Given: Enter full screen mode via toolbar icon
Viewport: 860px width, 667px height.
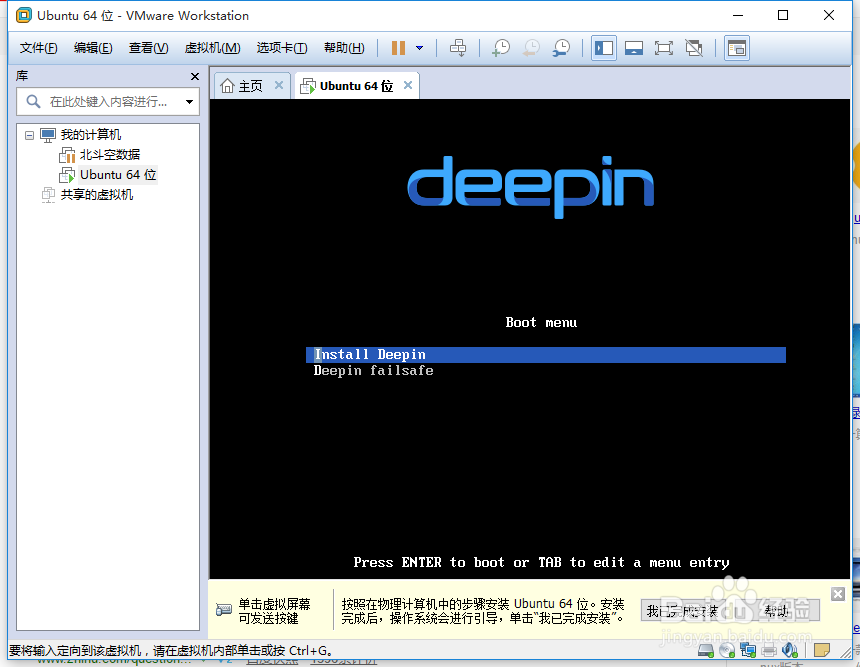Looking at the screenshot, I should pyautogui.click(x=663, y=47).
